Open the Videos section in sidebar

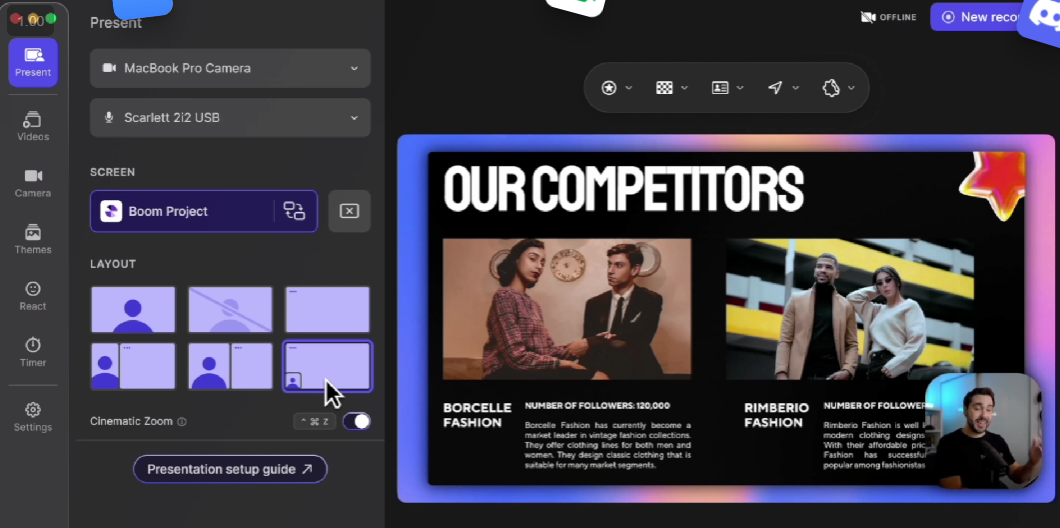pos(33,126)
